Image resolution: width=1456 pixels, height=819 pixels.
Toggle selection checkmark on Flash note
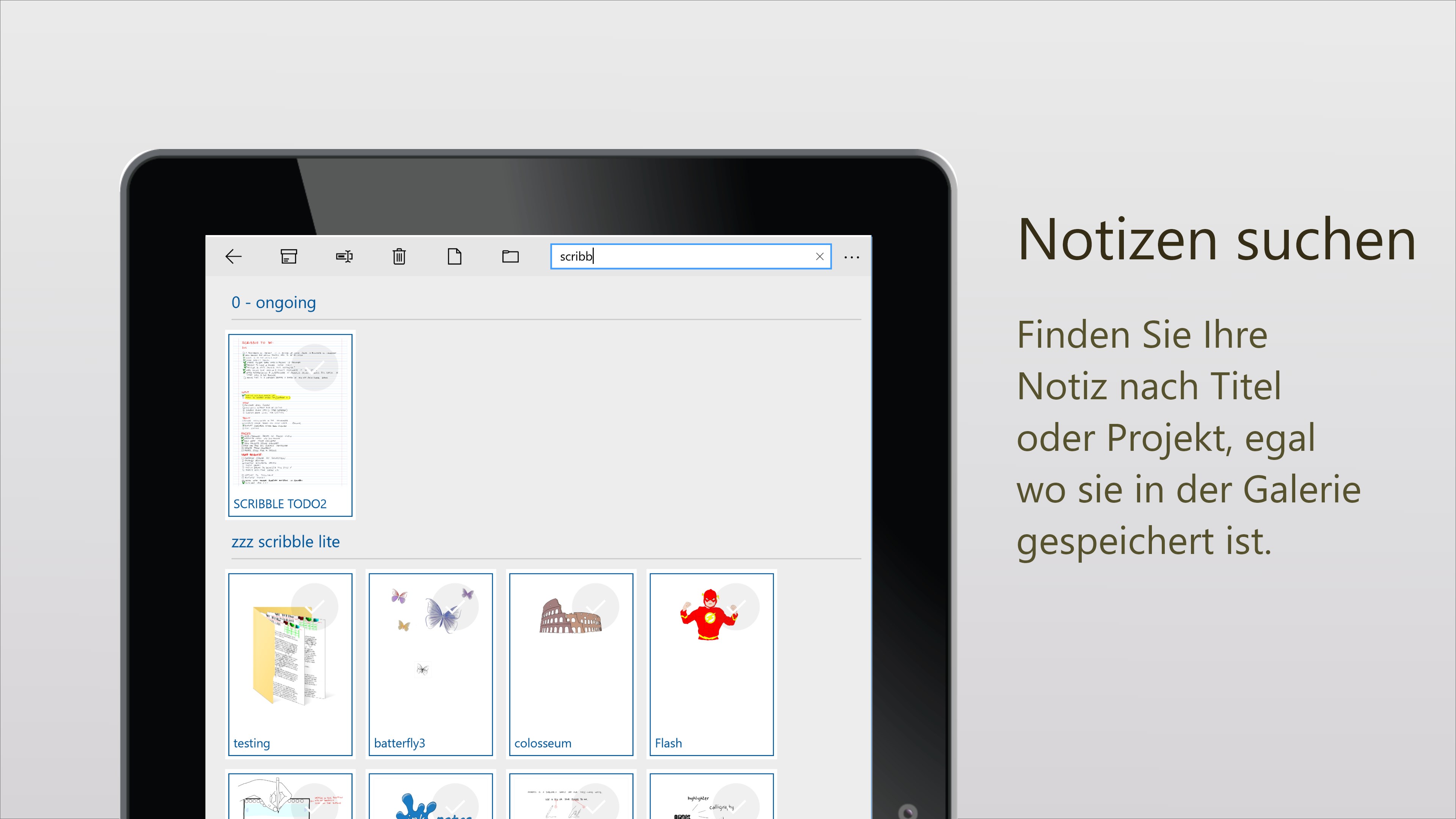(x=736, y=607)
